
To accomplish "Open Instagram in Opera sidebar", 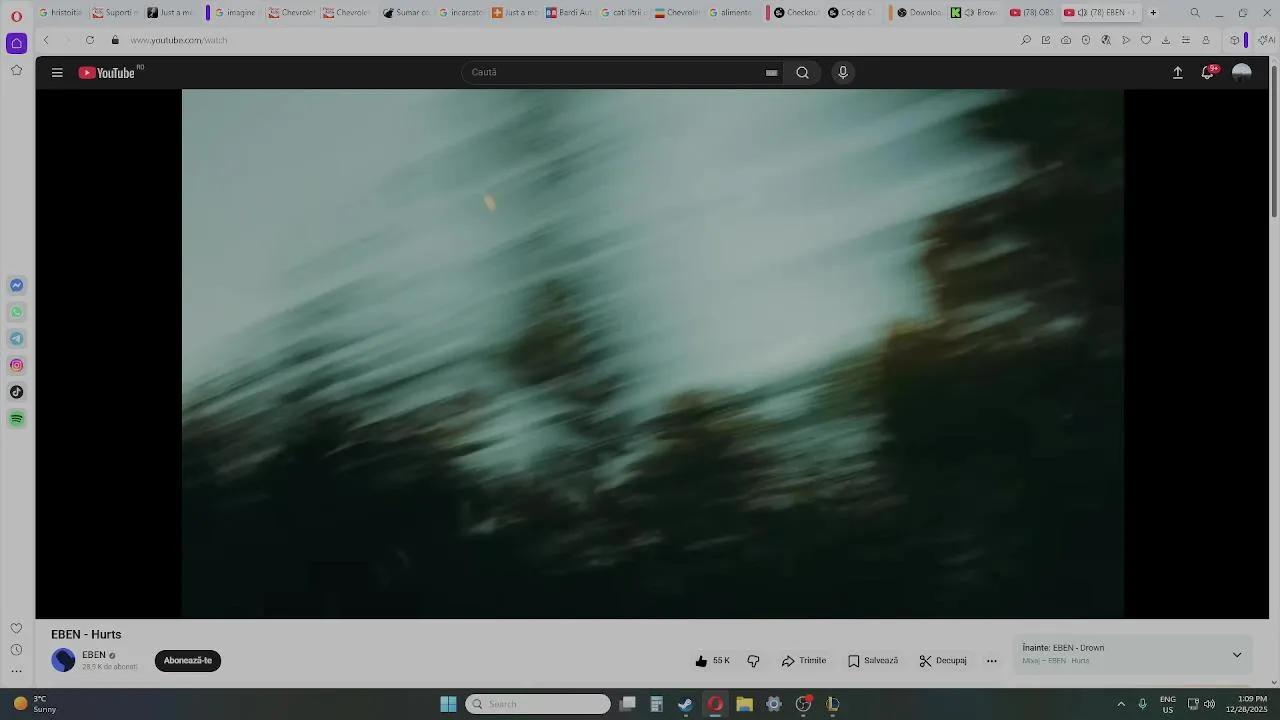I will click(x=17, y=365).
